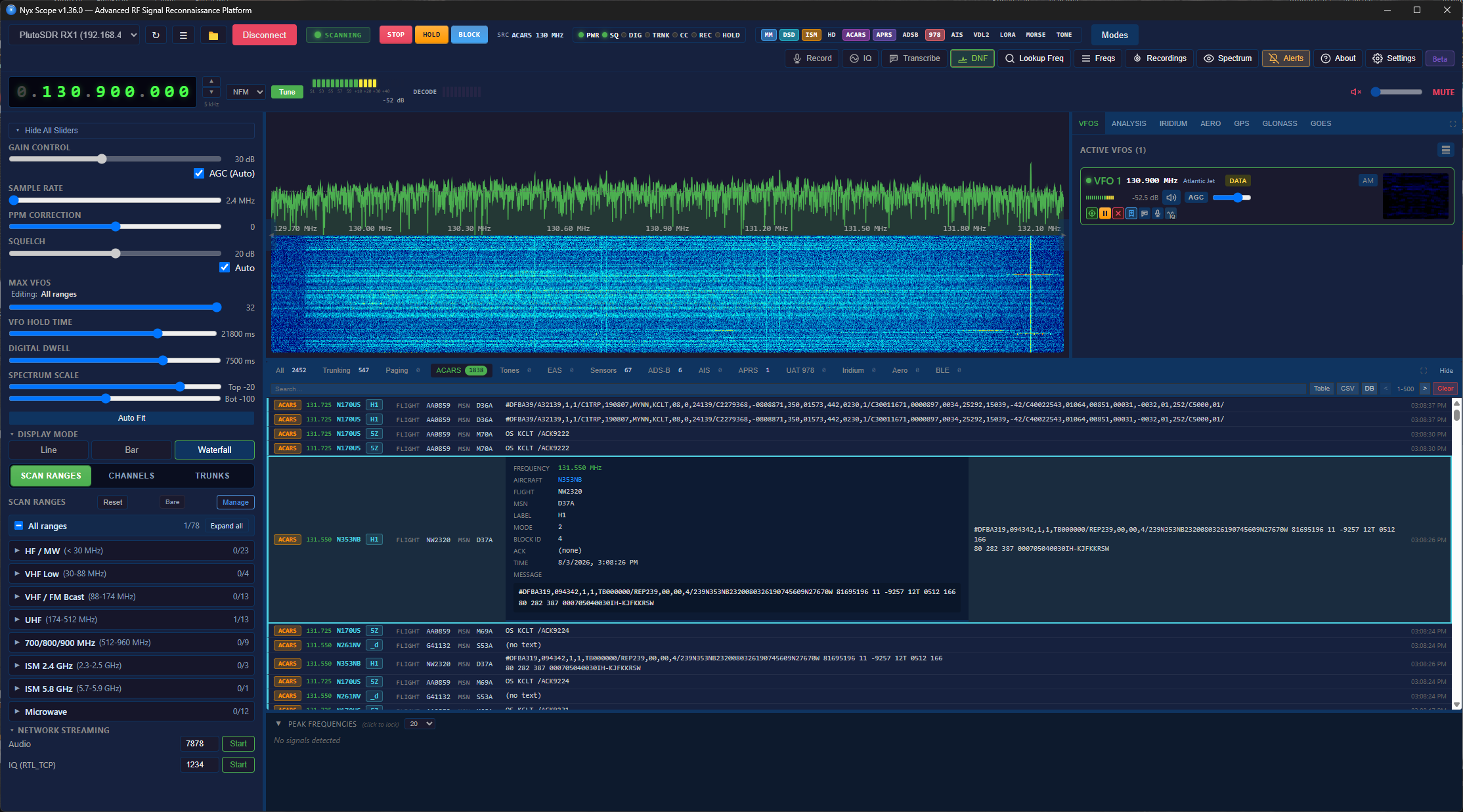Screen dimensions: 1463x812
Task: Click the VFO 1 chat transcript icon
Action: (1145, 213)
